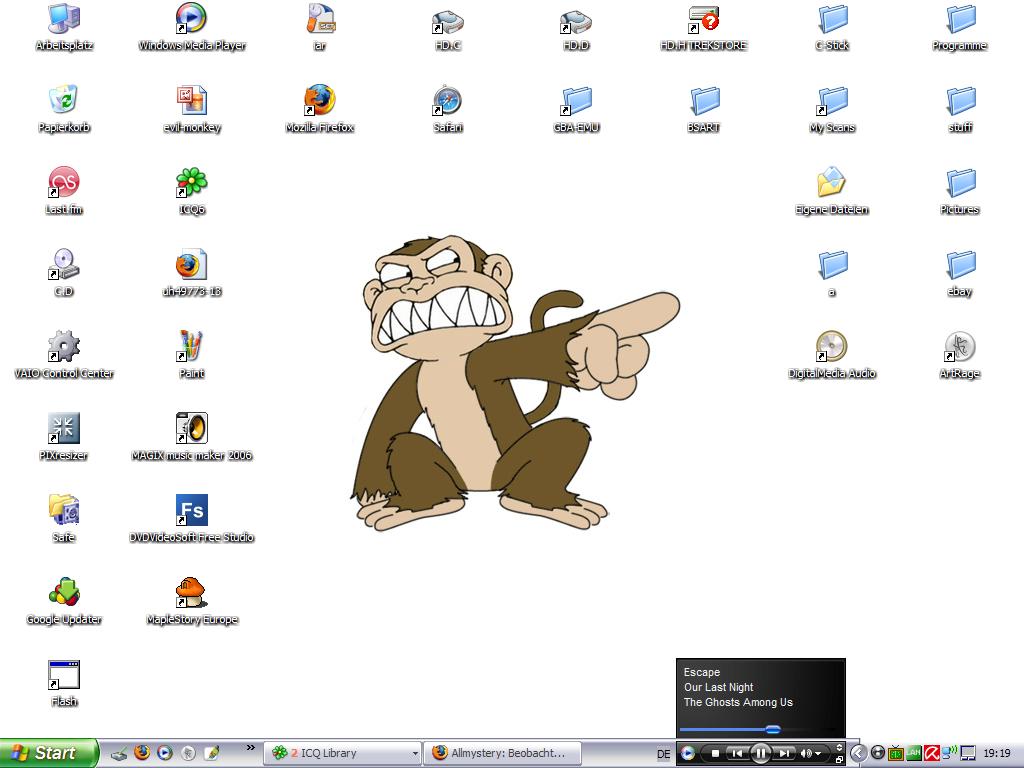Click the first Quick Launch drive icon
The image size is (1024, 768).
click(x=119, y=754)
